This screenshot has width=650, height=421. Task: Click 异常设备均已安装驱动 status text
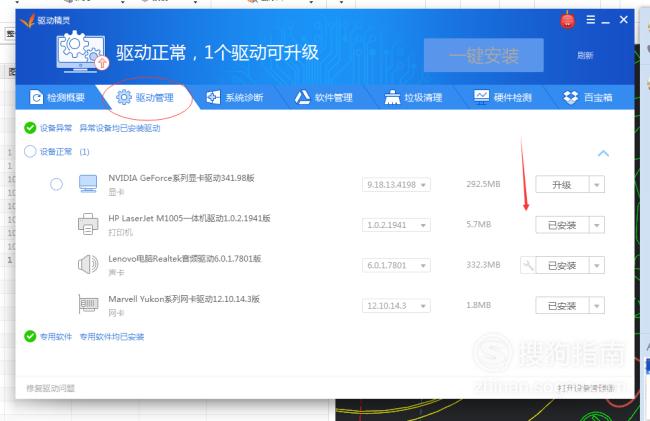pos(120,128)
